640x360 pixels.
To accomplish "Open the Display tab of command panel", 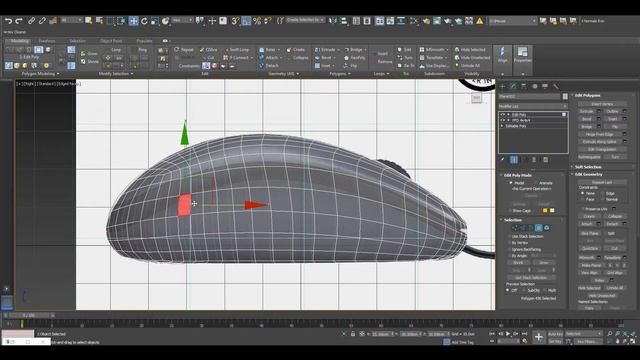I will (545, 86).
